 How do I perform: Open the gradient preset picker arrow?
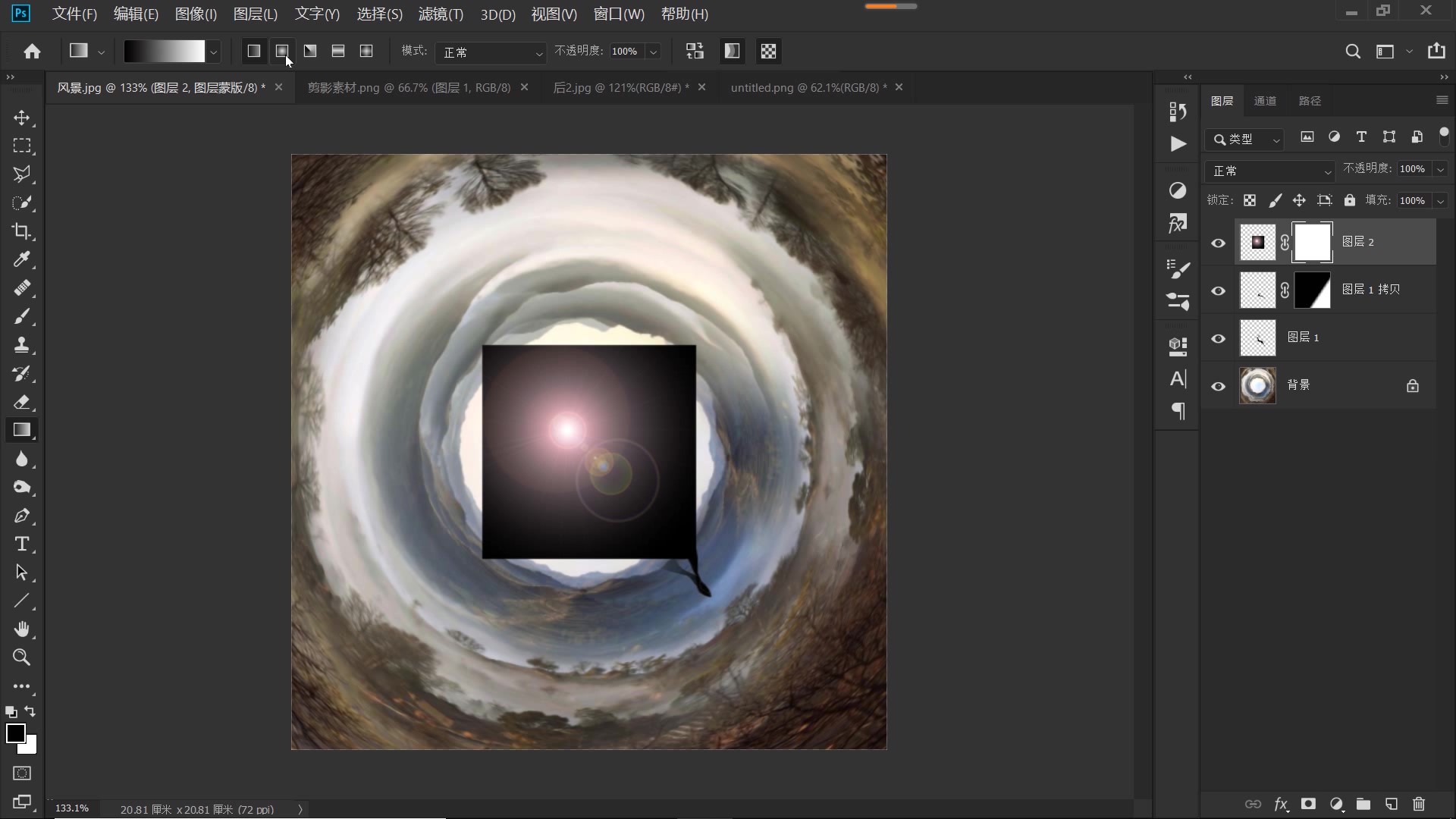tap(214, 52)
